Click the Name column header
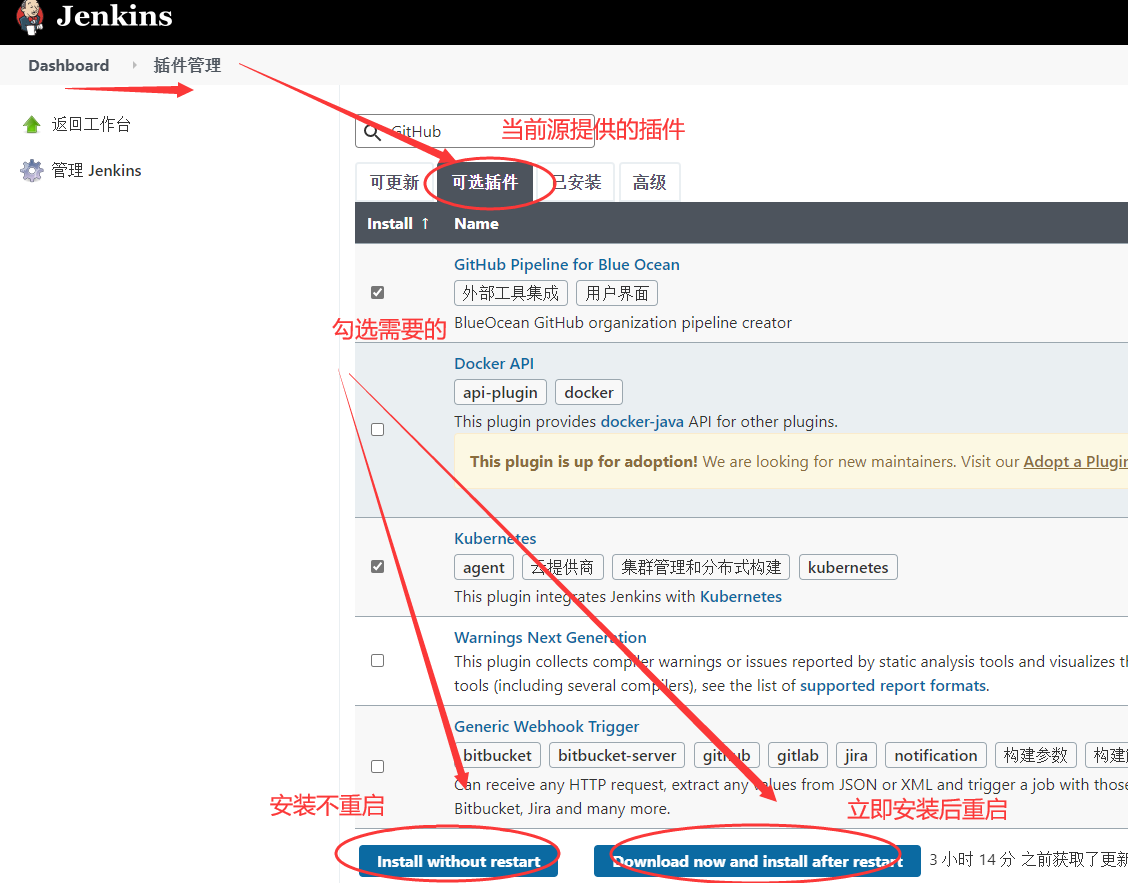This screenshot has width=1128, height=883. 476,223
